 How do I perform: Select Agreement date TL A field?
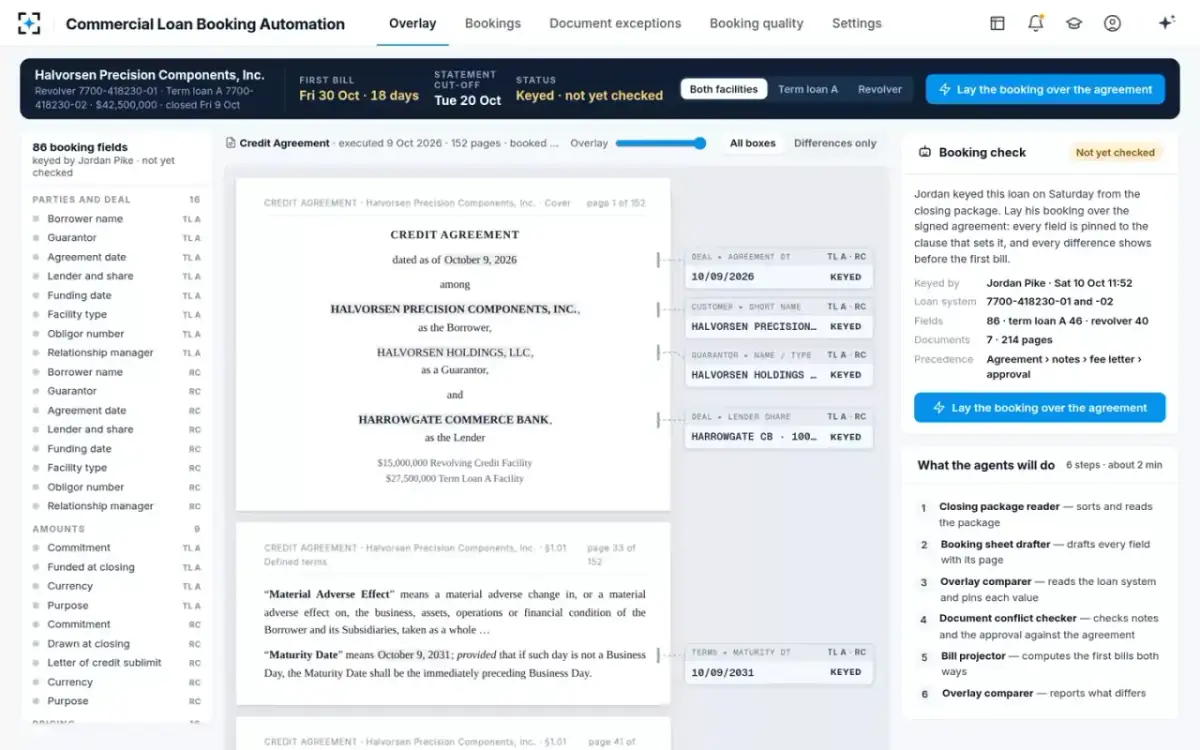(117, 257)
